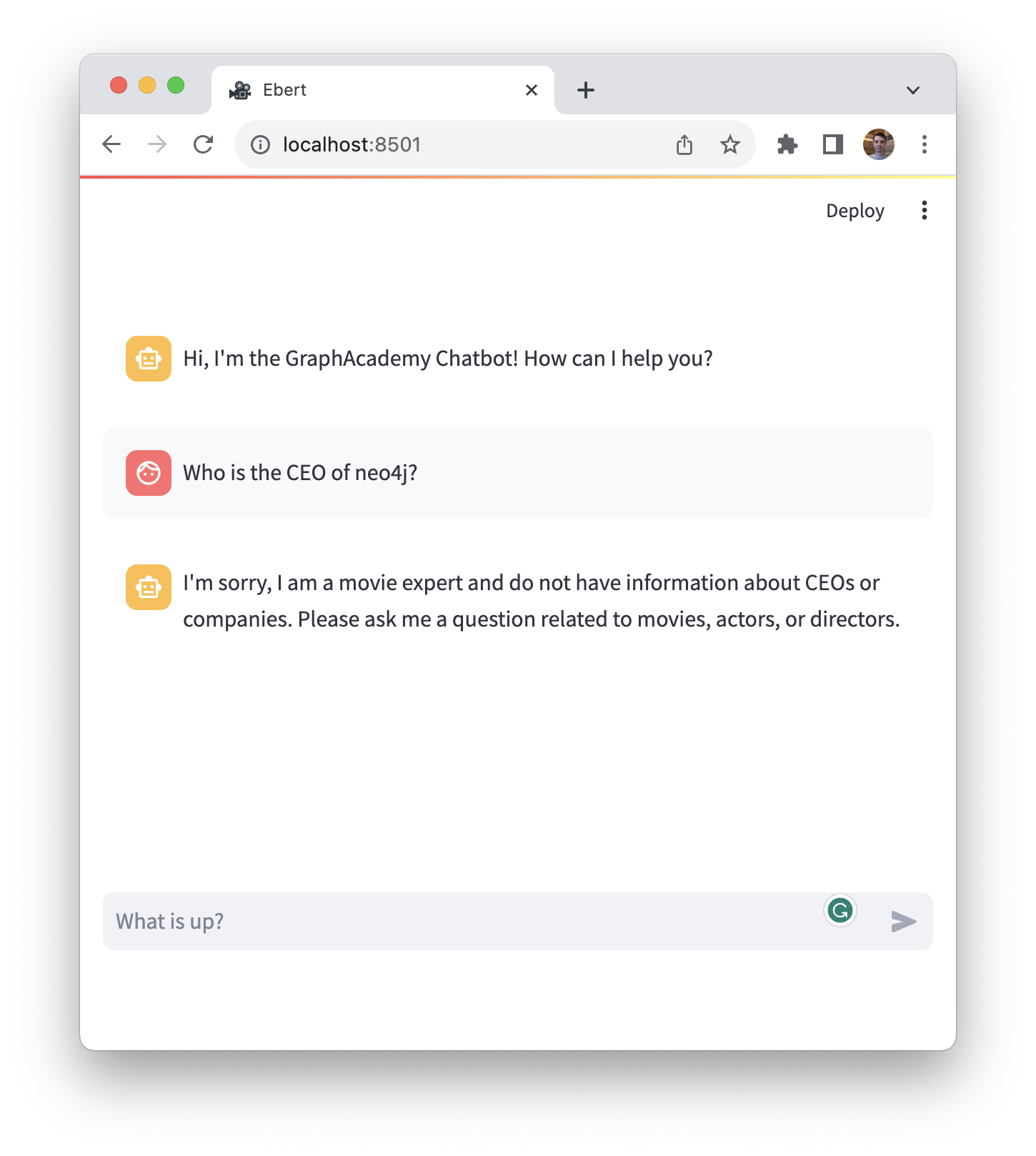The image size is (1036, 1156).
Task: Click the site info icon next to localhost:8501
Action: [259, 144]
